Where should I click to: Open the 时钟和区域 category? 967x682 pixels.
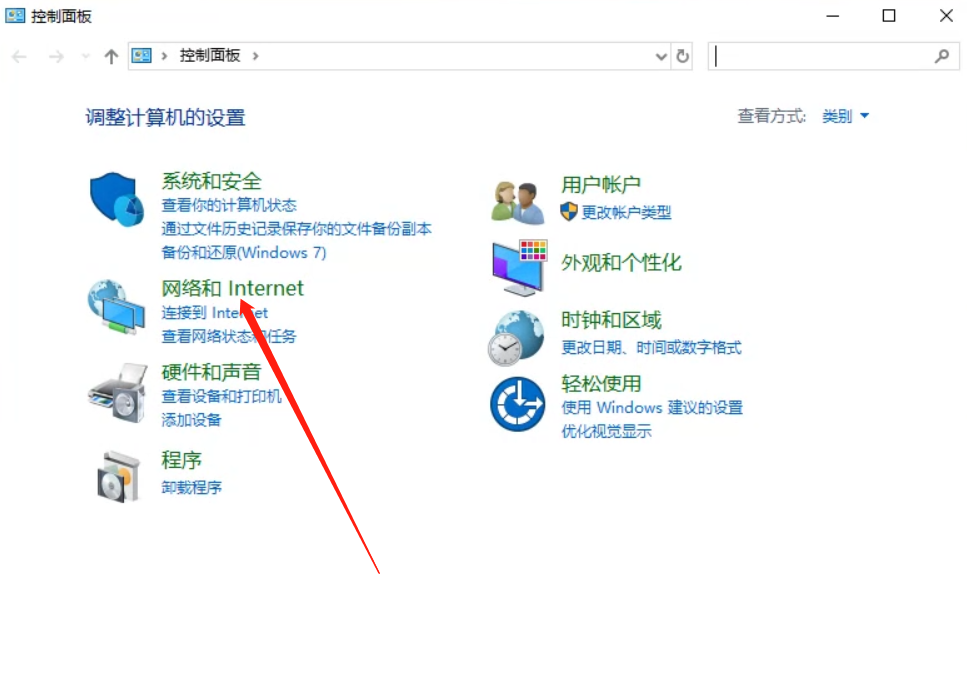611,320
